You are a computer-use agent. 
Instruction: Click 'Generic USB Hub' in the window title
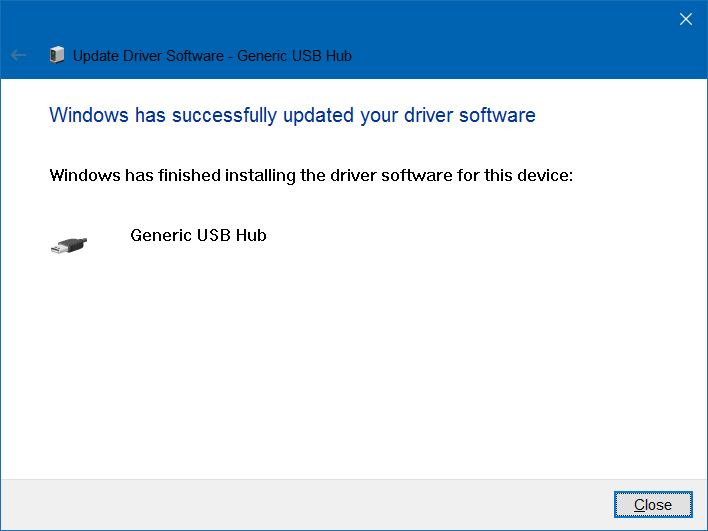[x=296, y=56]
